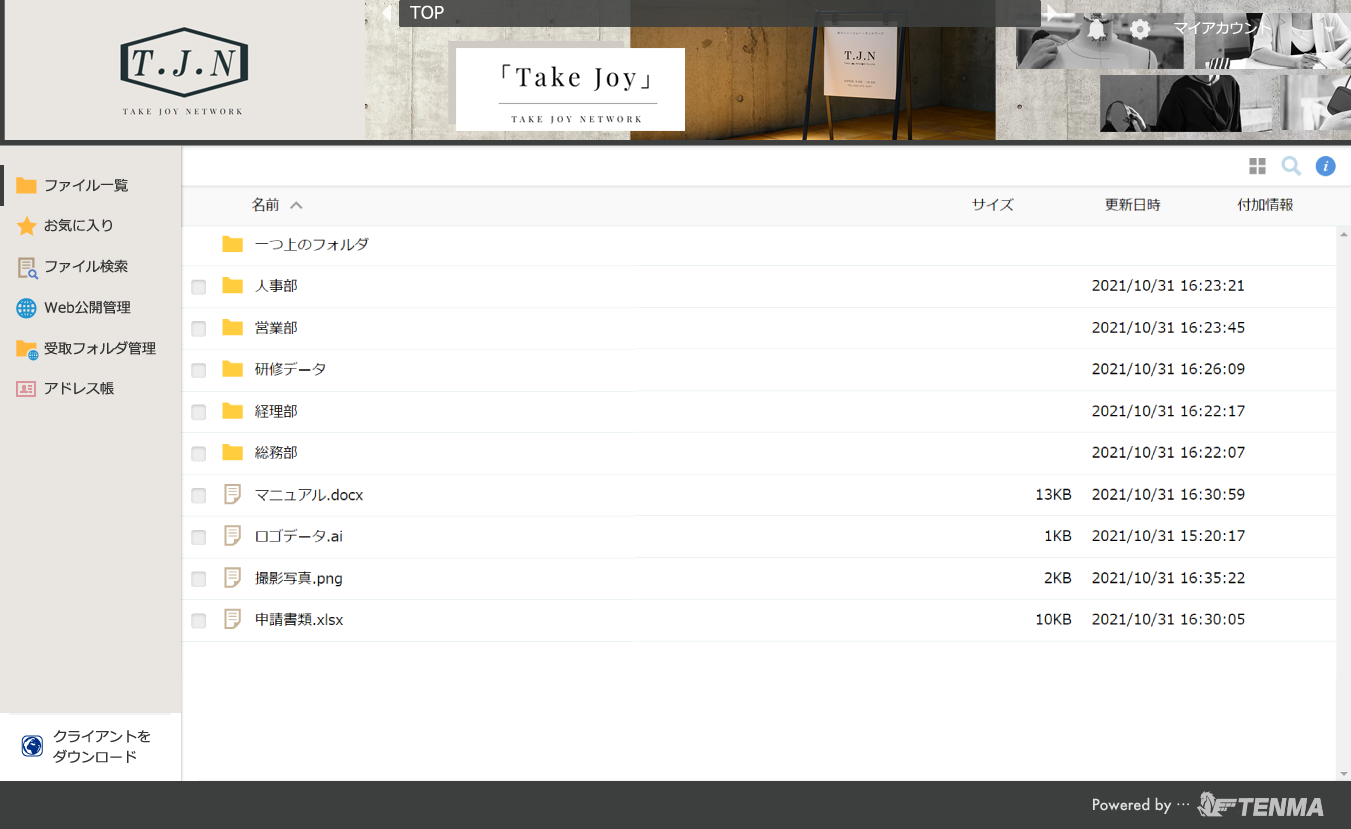Click the T.J.N logo
Viewport: 1351px width, 829px height.
pos(183,70)
